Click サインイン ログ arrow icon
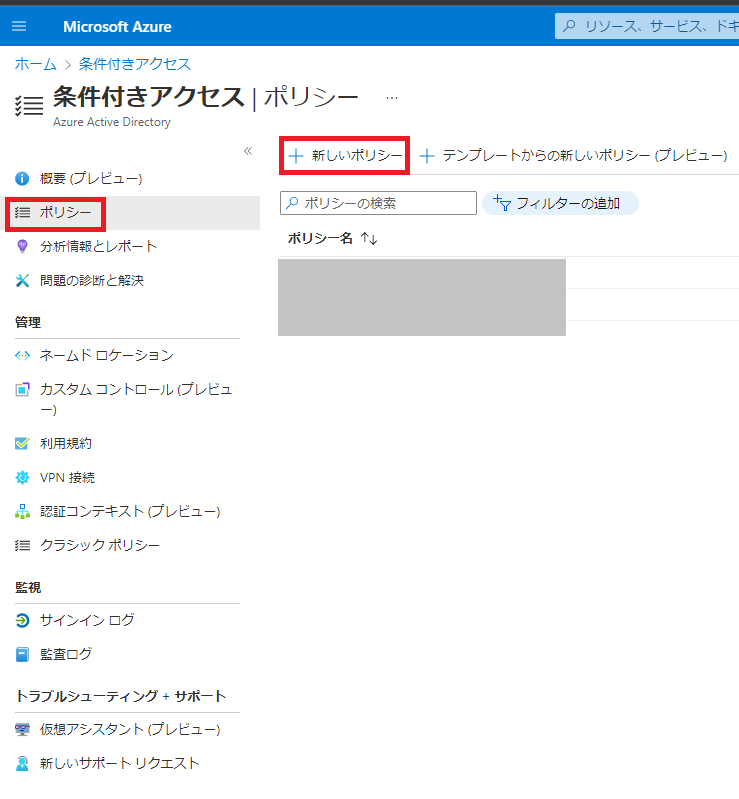Viewport: 739px width, 799px height. (22, 620)
